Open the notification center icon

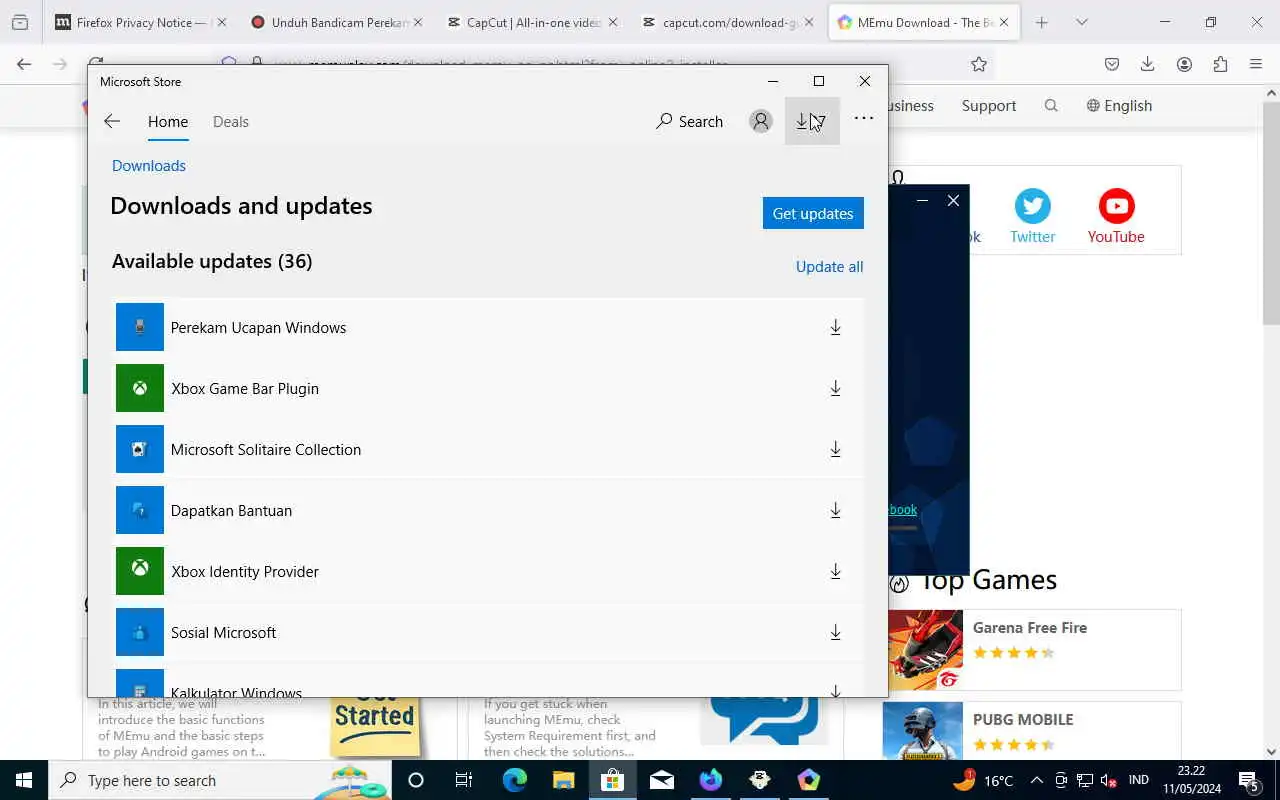point(1250,780)
